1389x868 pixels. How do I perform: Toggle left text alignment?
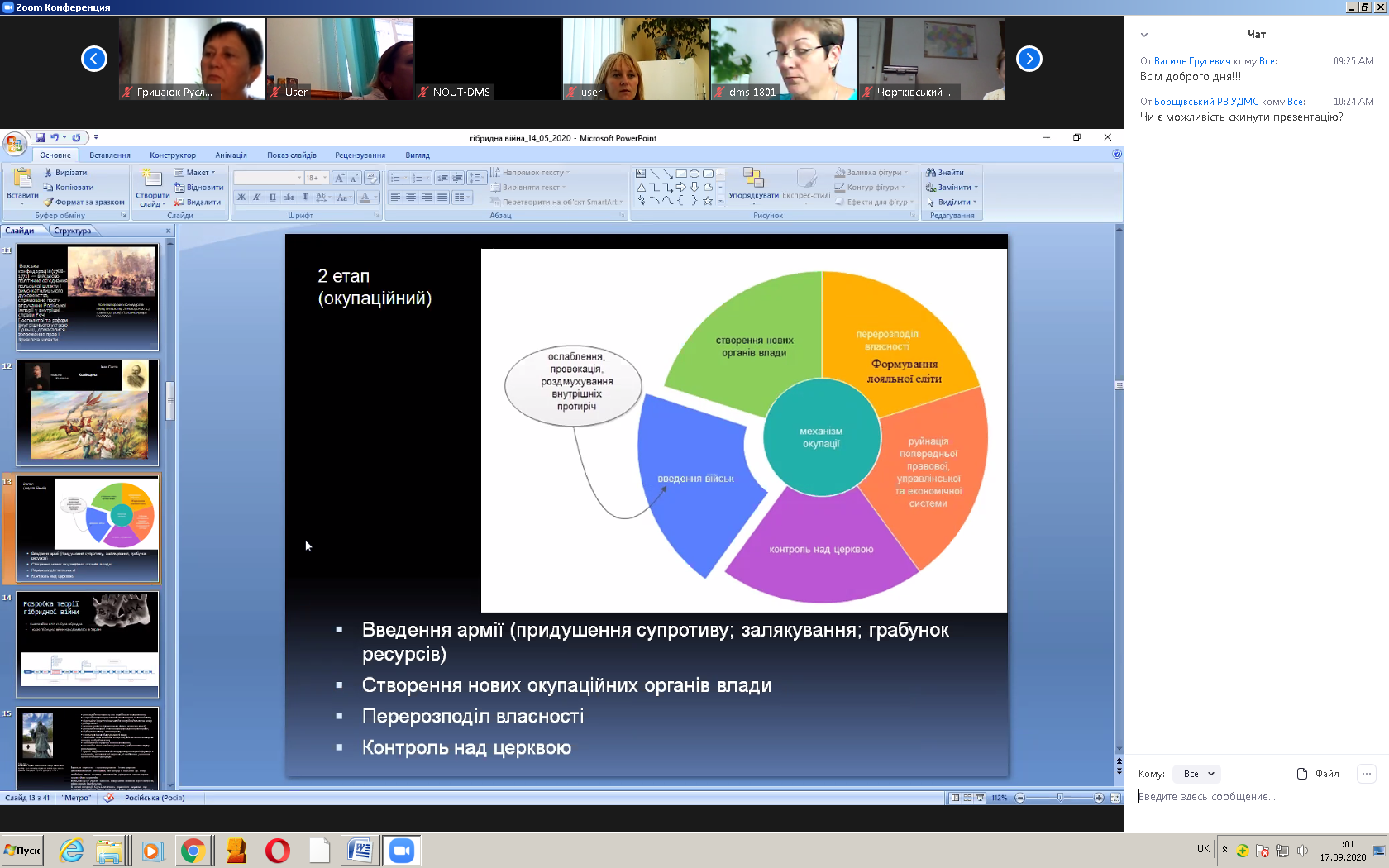click(395, 198)
